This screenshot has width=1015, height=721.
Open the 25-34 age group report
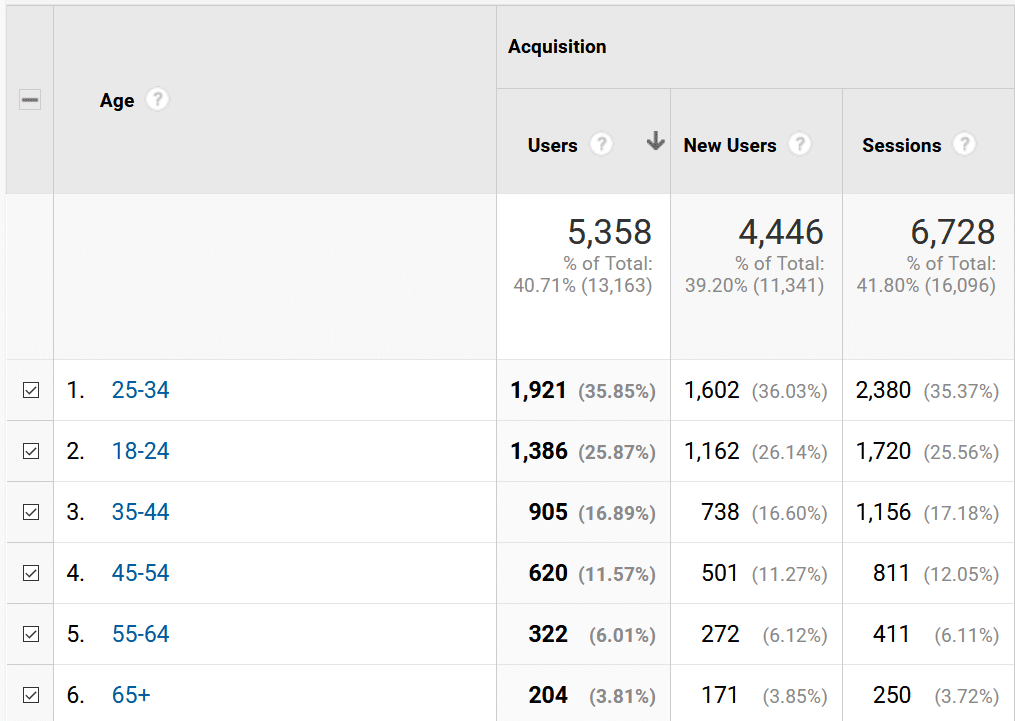coord(140,390)
